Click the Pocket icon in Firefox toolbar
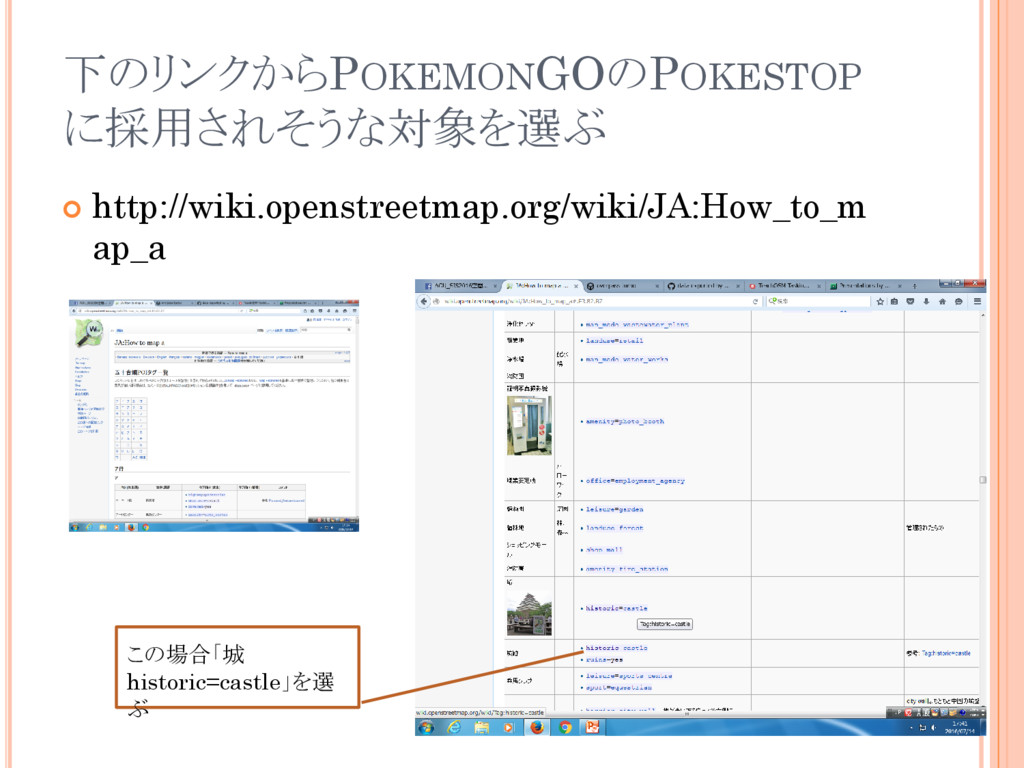Image resolution: width=1024 pixels, height=768 pixels. tap(910, 301)
